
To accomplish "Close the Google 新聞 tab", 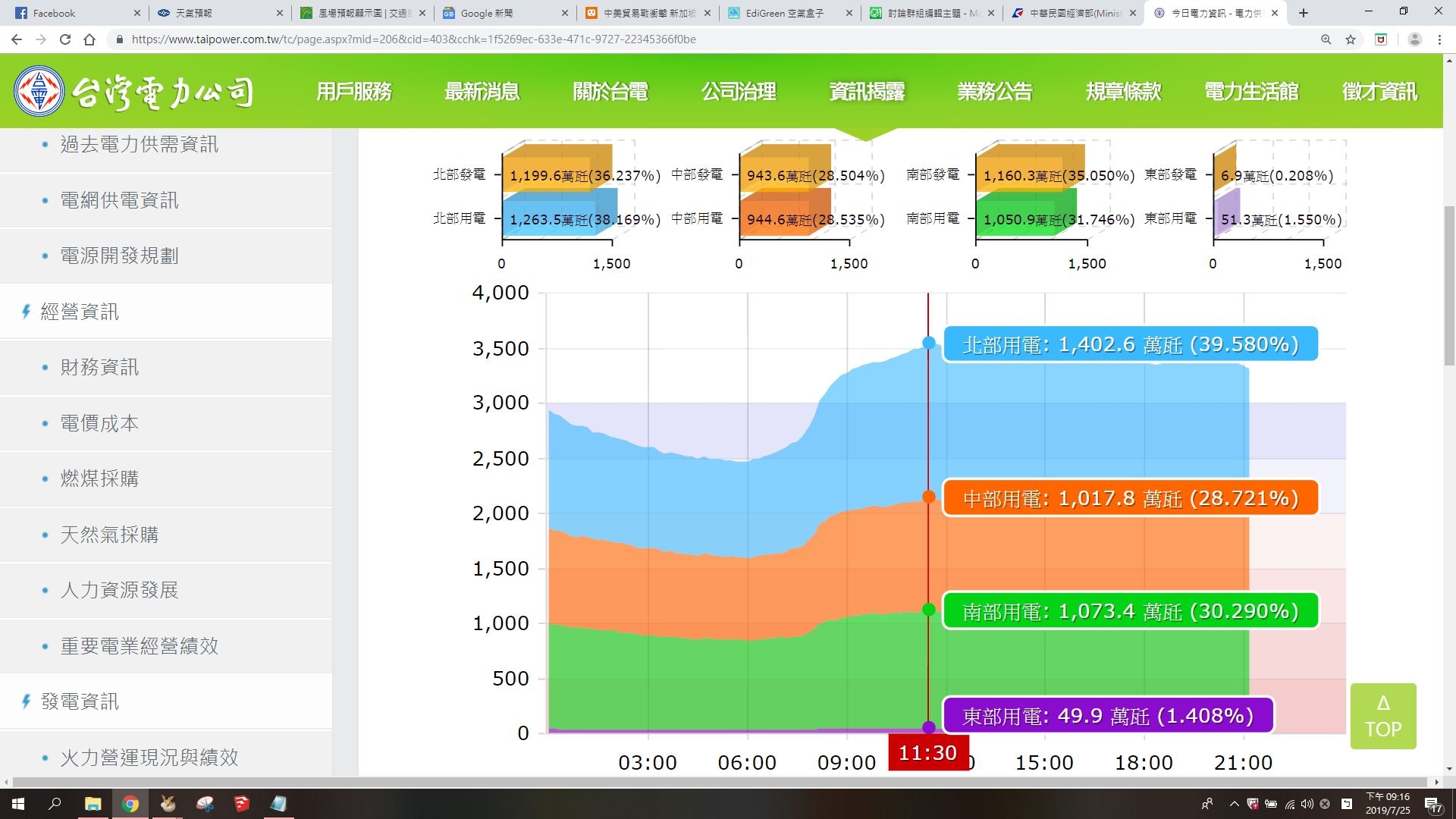I will pos(565,13).
